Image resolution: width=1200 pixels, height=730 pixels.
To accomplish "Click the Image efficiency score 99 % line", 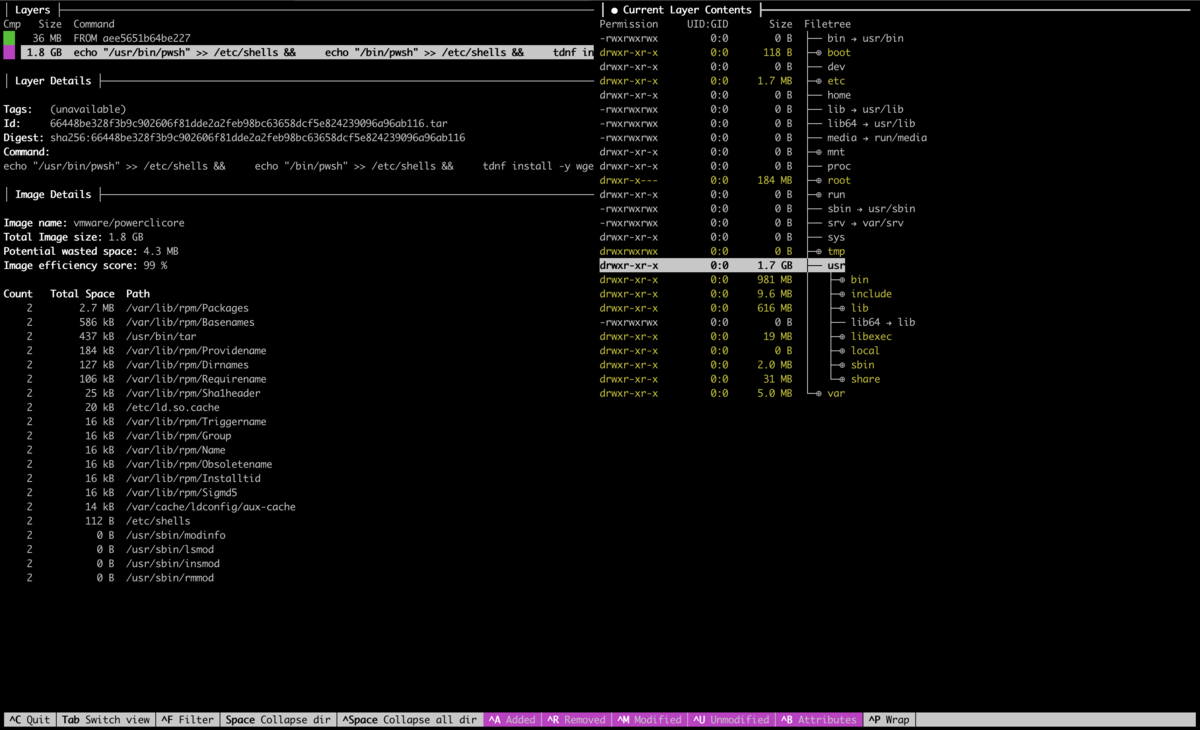I will (85, 266).
